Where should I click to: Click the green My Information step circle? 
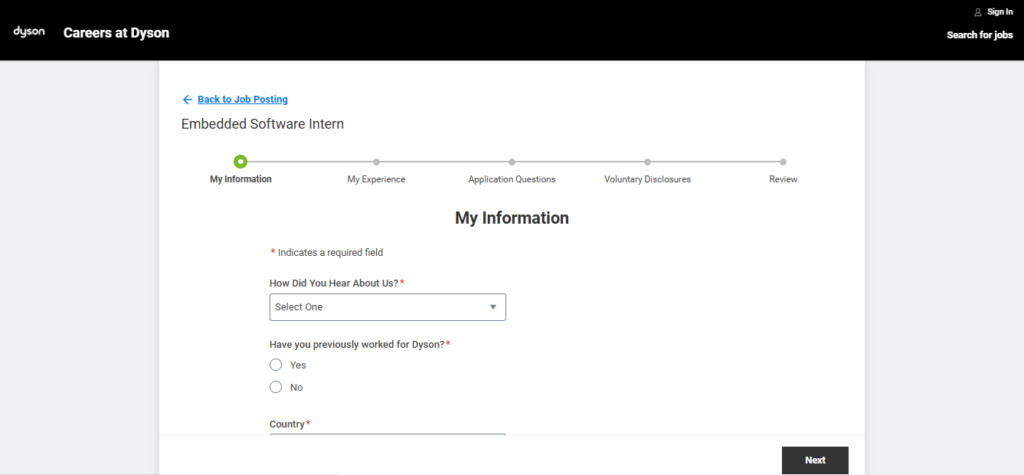240,161
